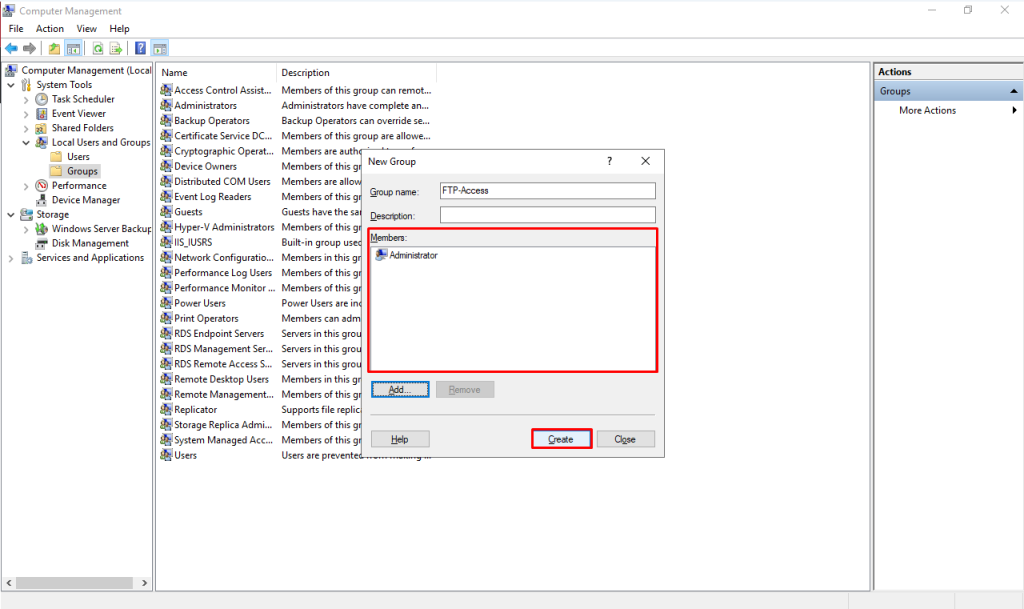
Task: Navigate back using the back arrow icon
Action: point(12,47)
